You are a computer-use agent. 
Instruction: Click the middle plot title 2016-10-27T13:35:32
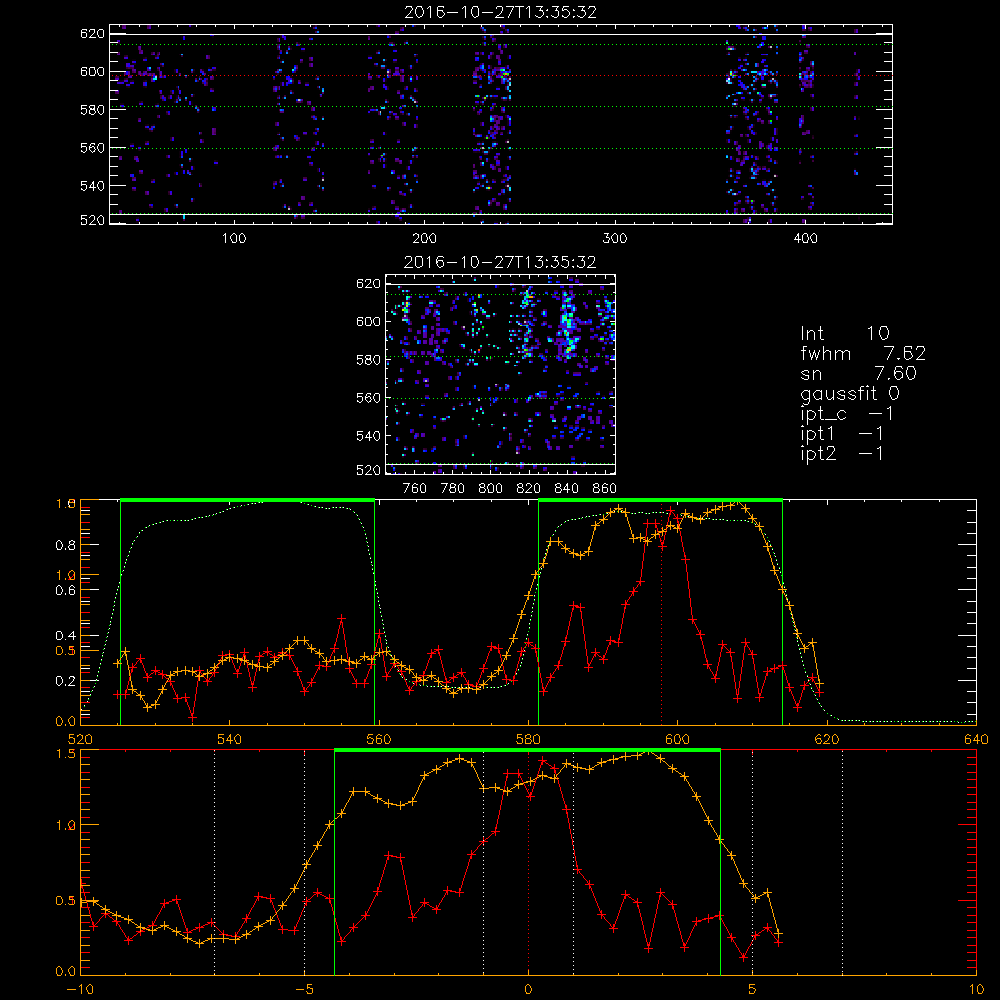(x=500, y=262)
